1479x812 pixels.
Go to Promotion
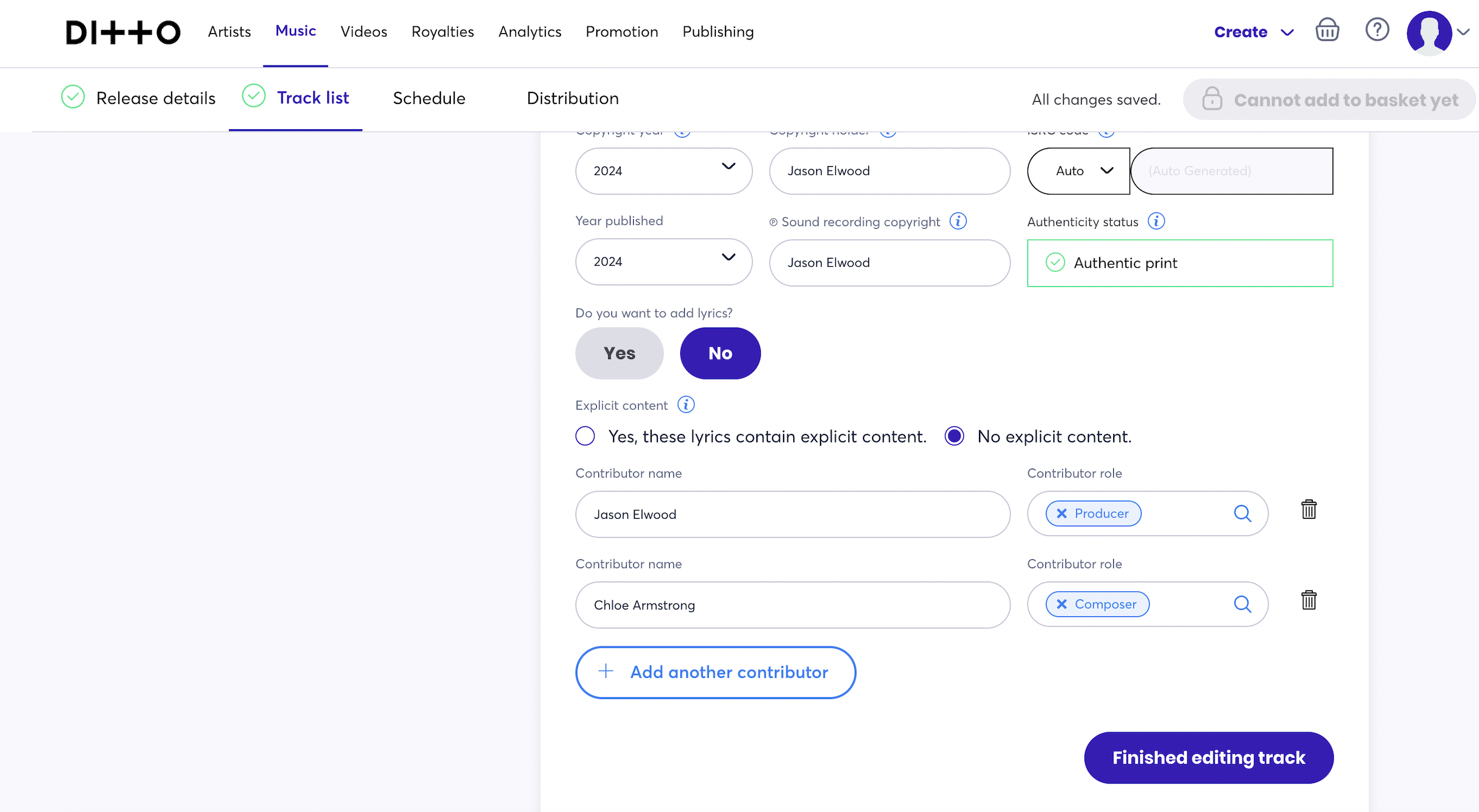(622, 31)
